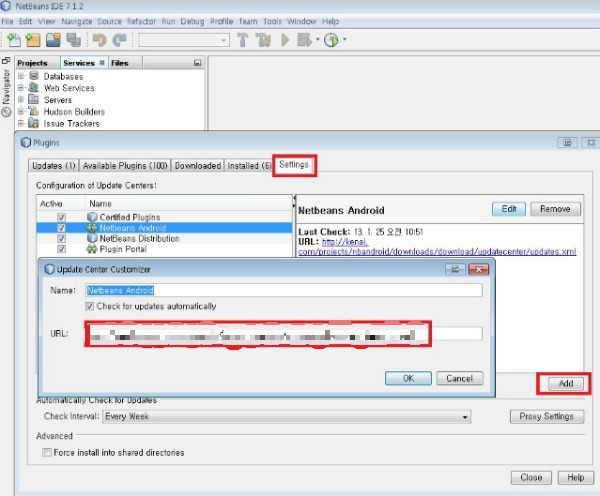
Task: Open the File menu
Action: pos(7,21)
